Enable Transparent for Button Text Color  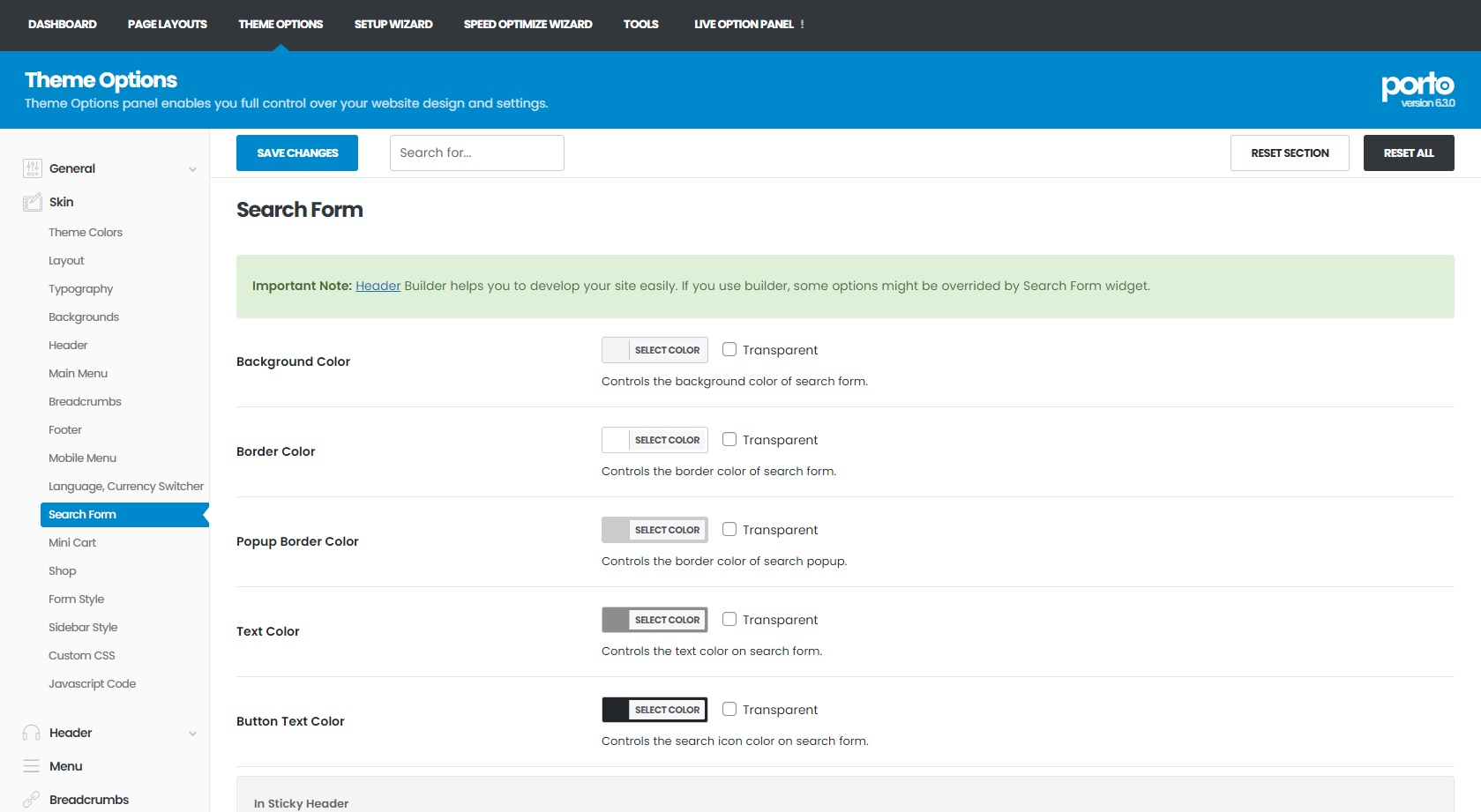click(x=729, y=709)
